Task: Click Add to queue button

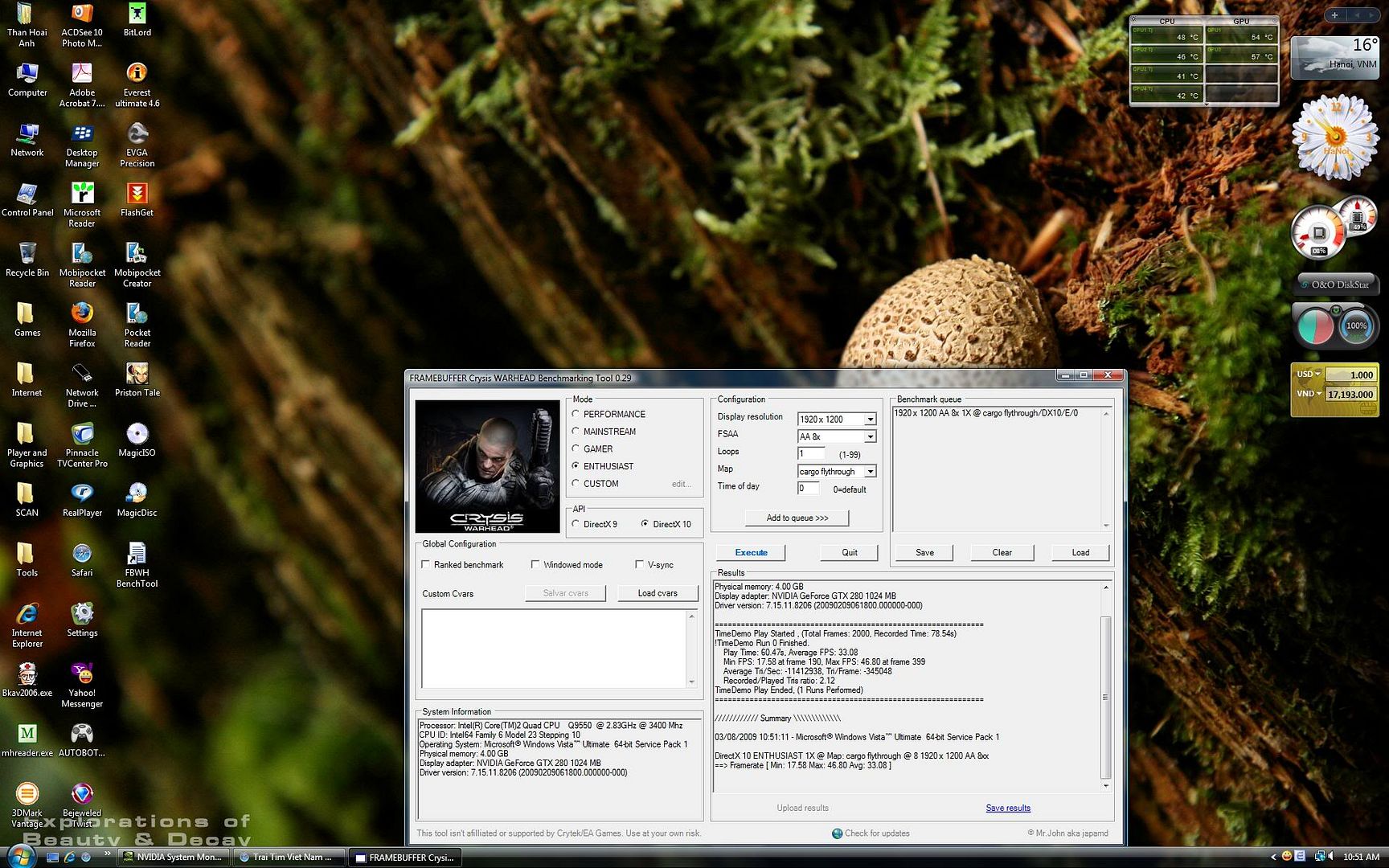Action: 797,518
